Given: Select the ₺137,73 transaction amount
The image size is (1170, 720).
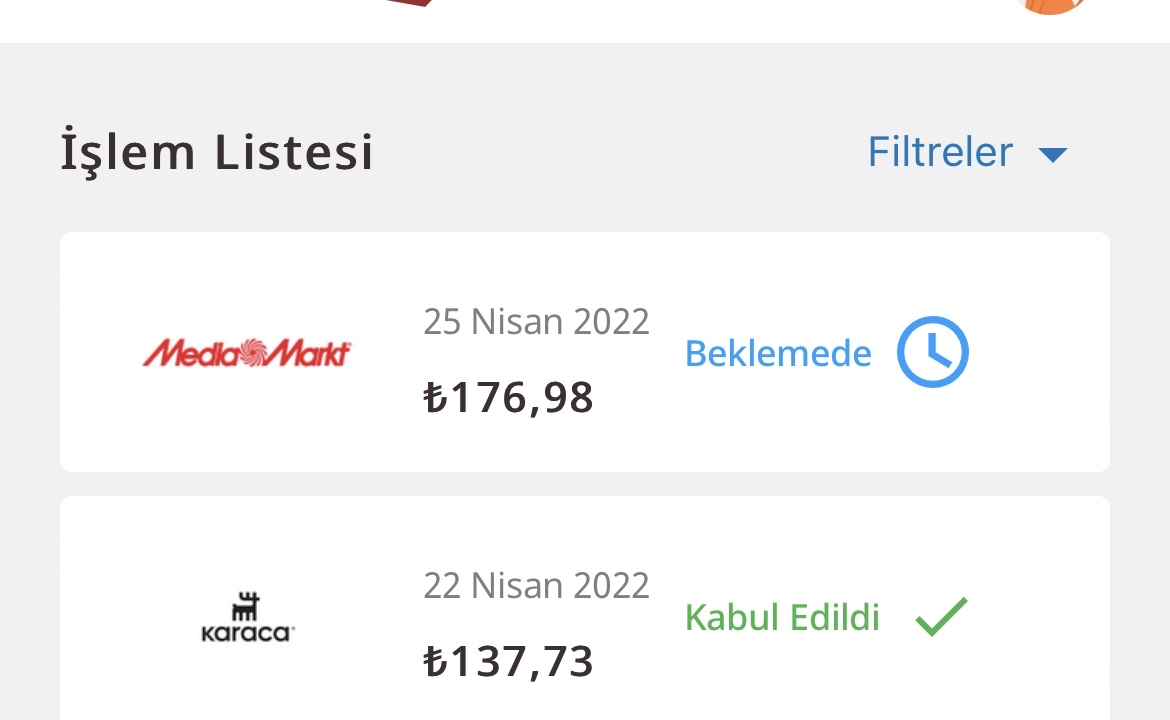Looking at the screenshot, I should click(508, 662).
